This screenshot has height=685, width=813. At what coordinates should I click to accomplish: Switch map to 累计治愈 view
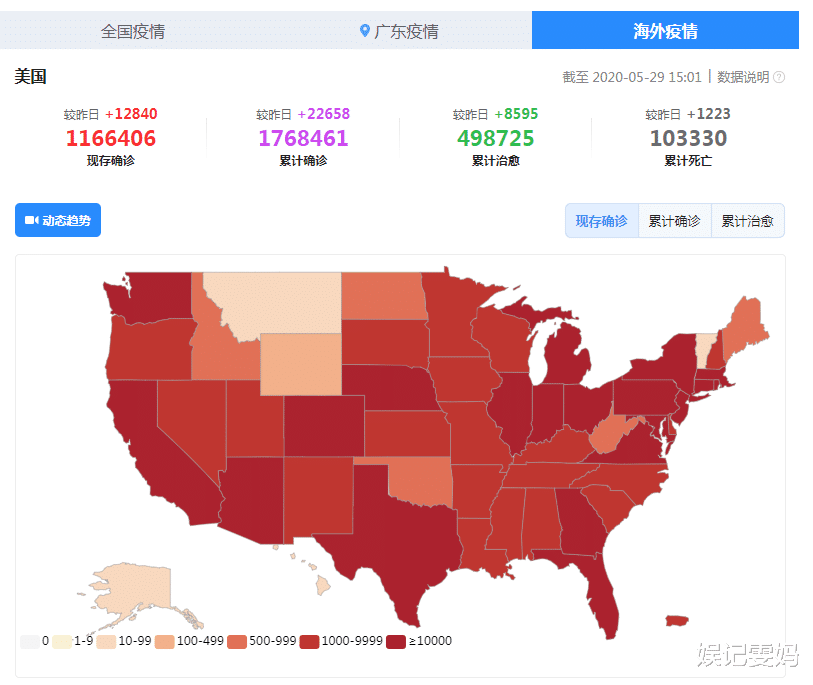pyautogui.click(x=747, y=221)
